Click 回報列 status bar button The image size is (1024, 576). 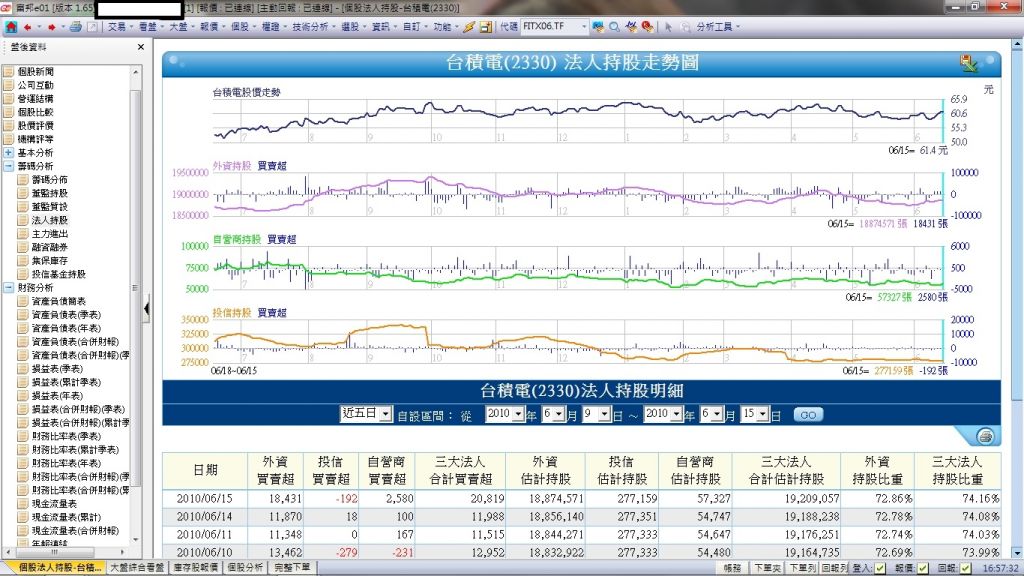(x=835, y=568)
